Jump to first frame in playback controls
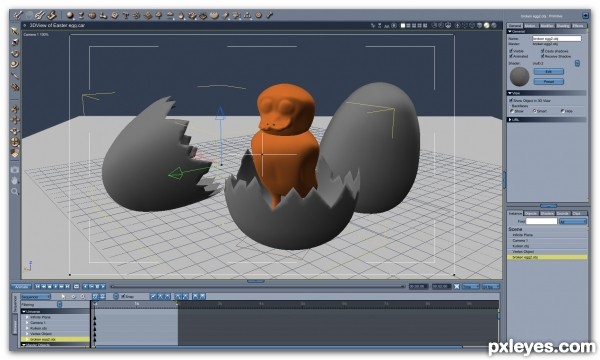The height and width of the screenshot is (360, 600). point(38,286)
